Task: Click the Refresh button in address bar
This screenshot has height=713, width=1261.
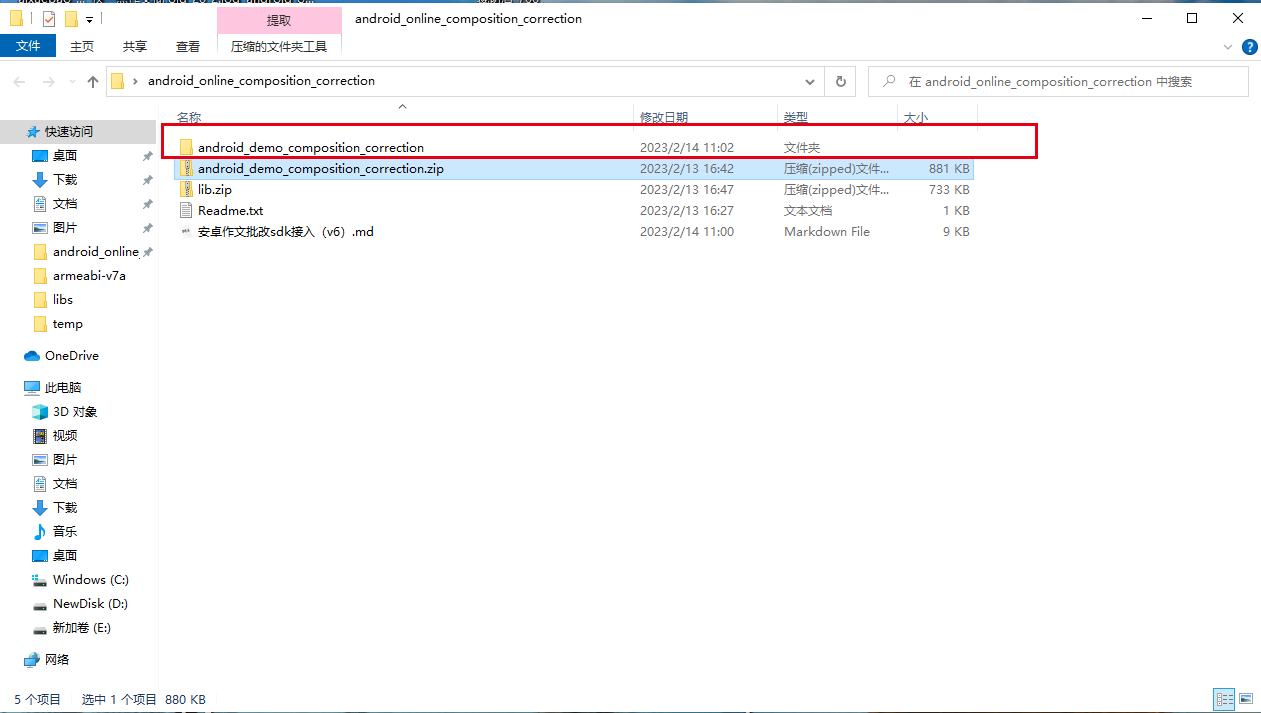Action: coord(841,82)
